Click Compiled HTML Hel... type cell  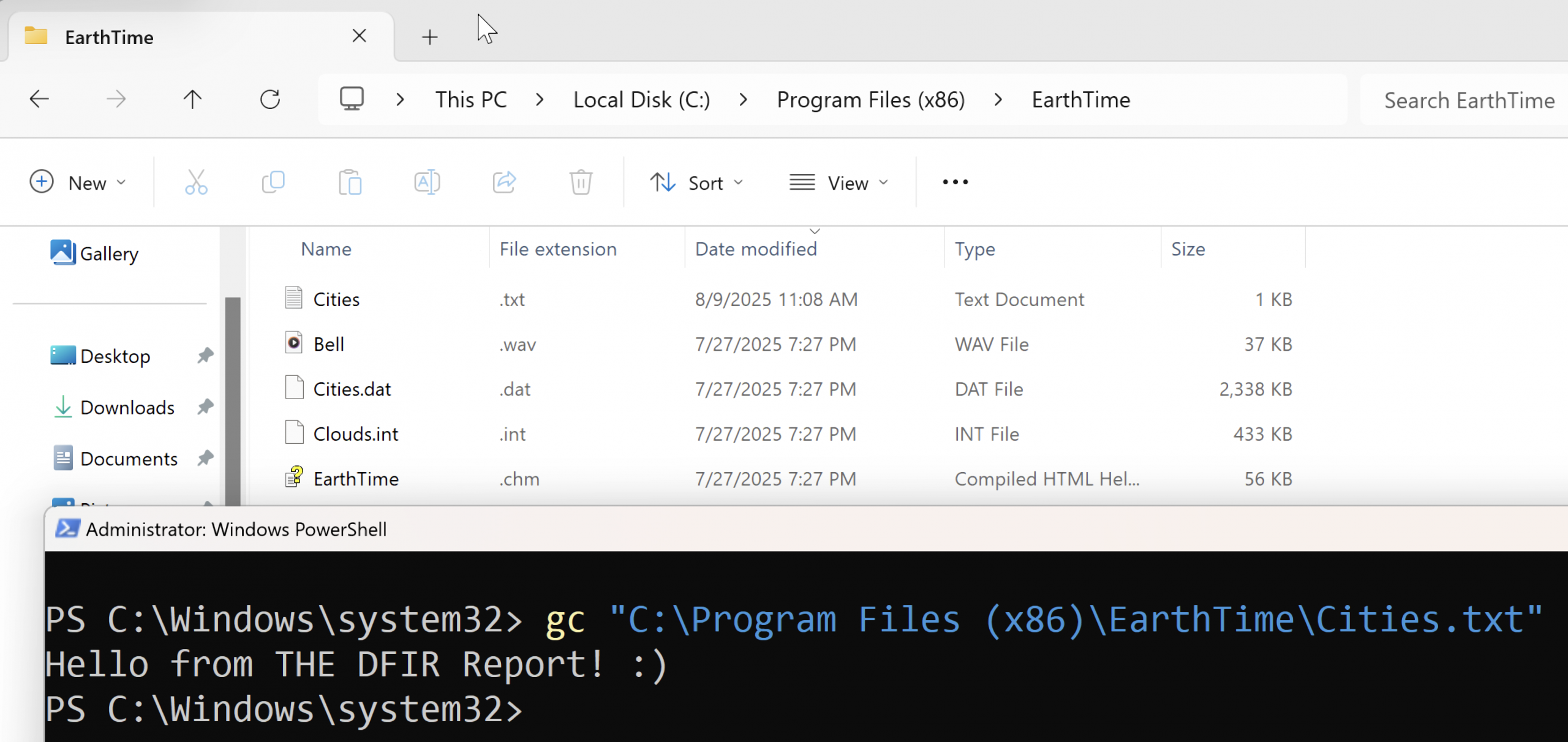click(x=1047, y=478)
